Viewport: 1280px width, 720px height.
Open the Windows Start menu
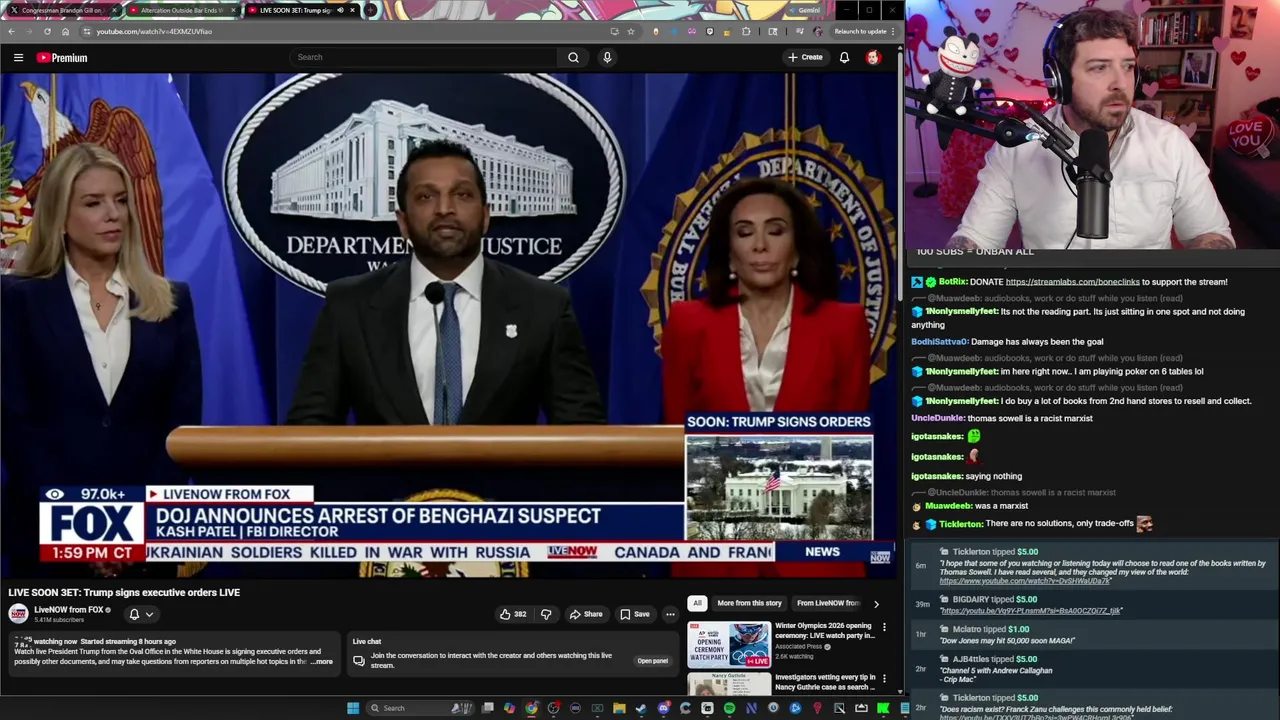point(352,708)
